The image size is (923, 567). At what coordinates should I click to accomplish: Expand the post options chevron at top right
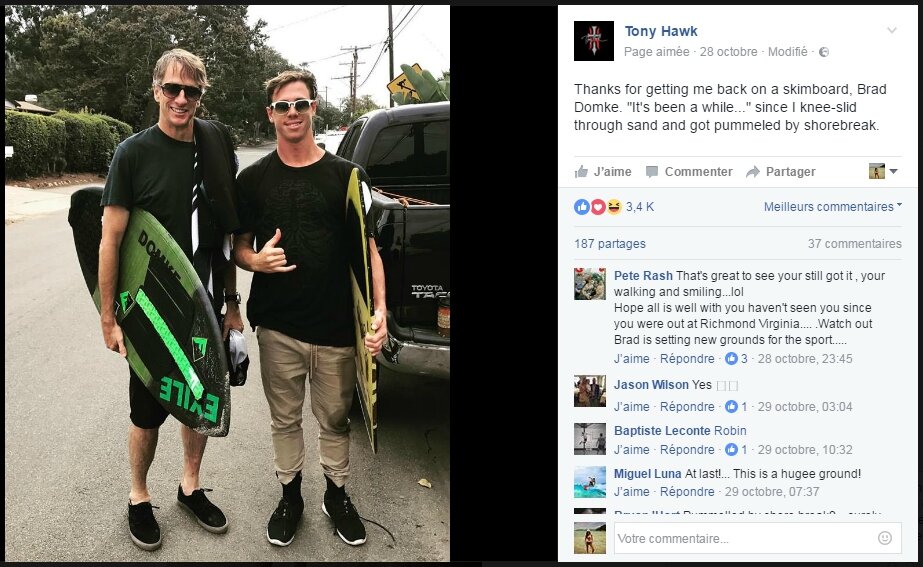tap(892, 31)
